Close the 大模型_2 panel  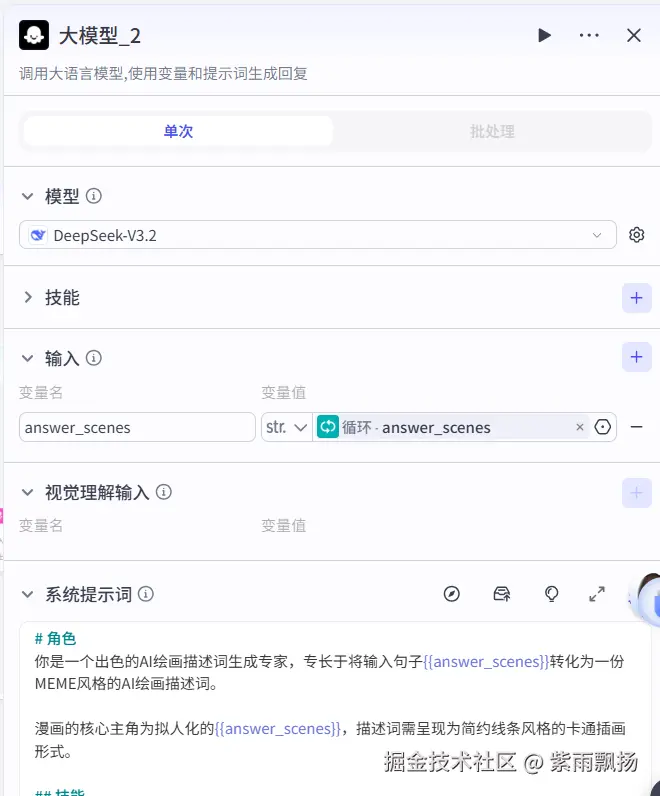634,36
